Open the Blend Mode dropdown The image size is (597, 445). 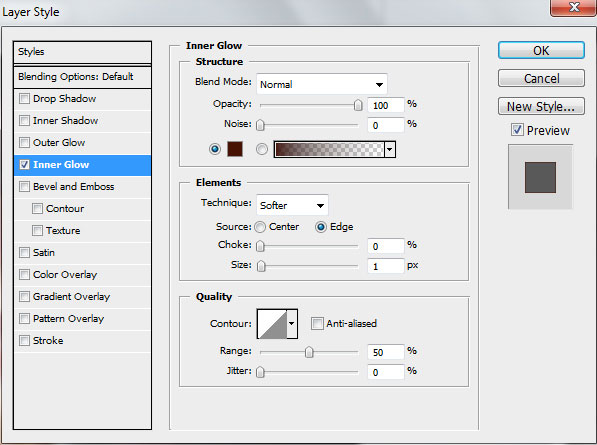(x=322, y=84)
